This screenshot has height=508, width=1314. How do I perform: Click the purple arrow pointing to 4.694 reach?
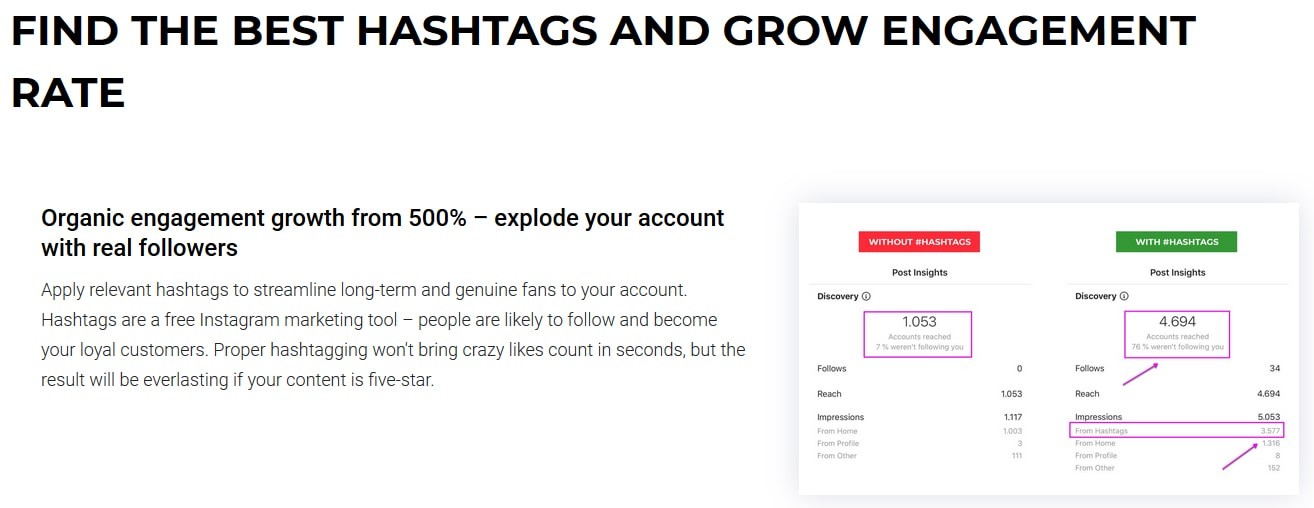1139,373
